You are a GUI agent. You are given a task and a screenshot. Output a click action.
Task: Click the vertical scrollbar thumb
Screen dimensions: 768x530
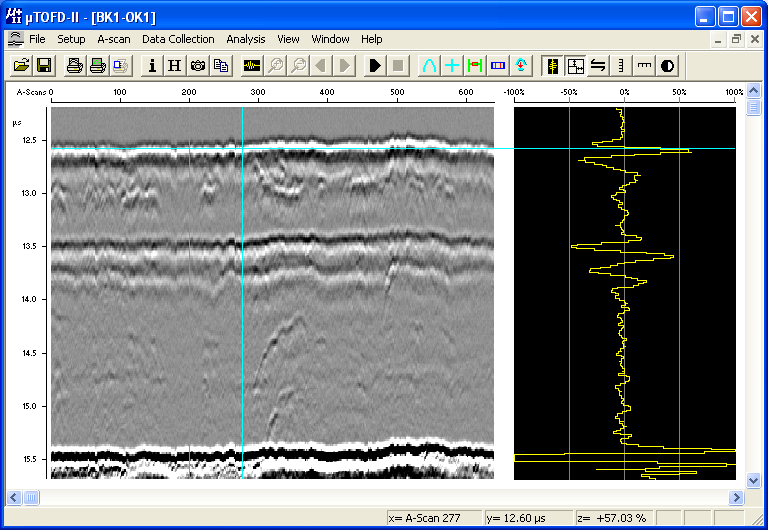tap(753, 107)
